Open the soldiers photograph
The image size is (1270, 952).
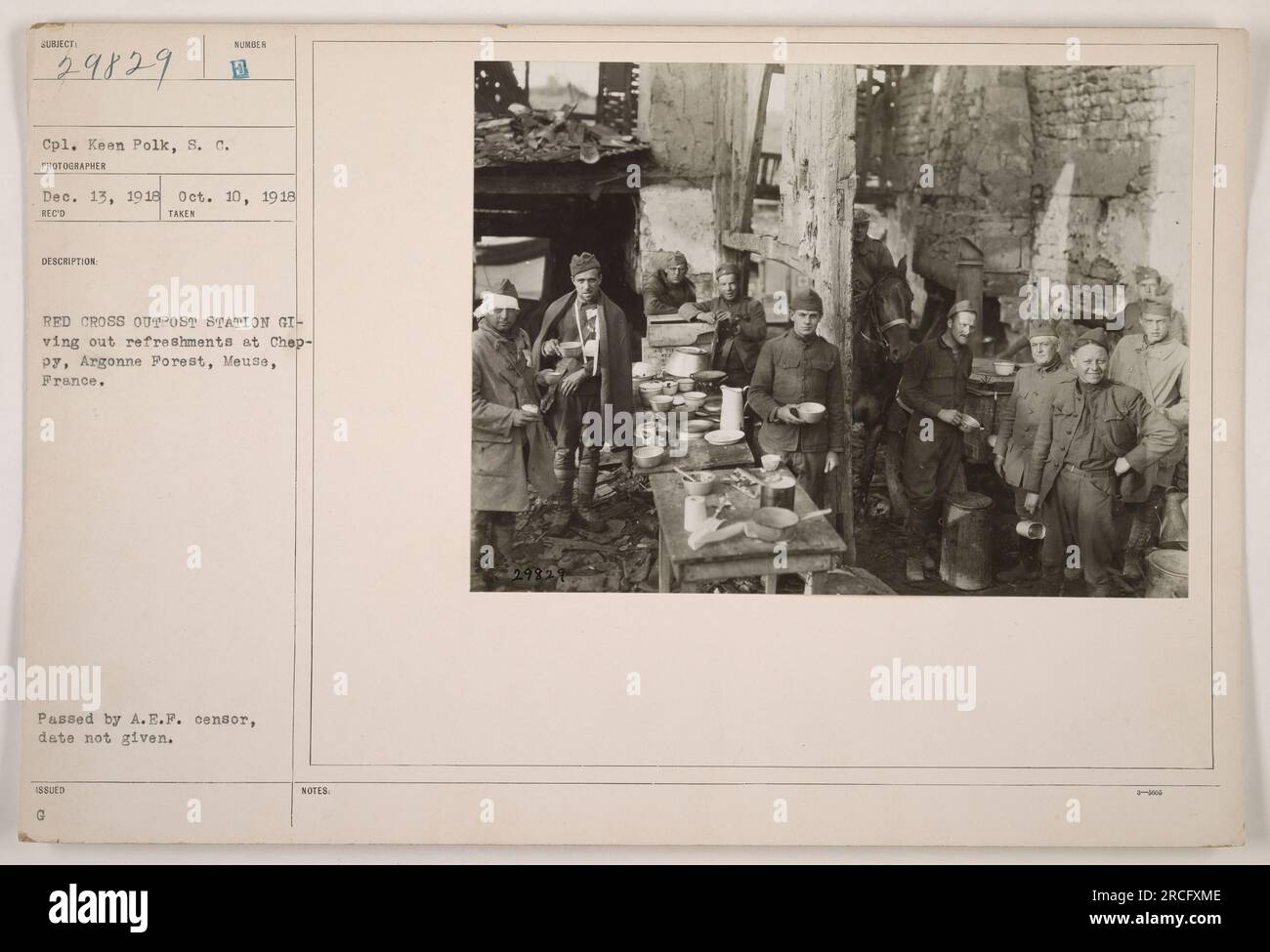pos(830,327)
